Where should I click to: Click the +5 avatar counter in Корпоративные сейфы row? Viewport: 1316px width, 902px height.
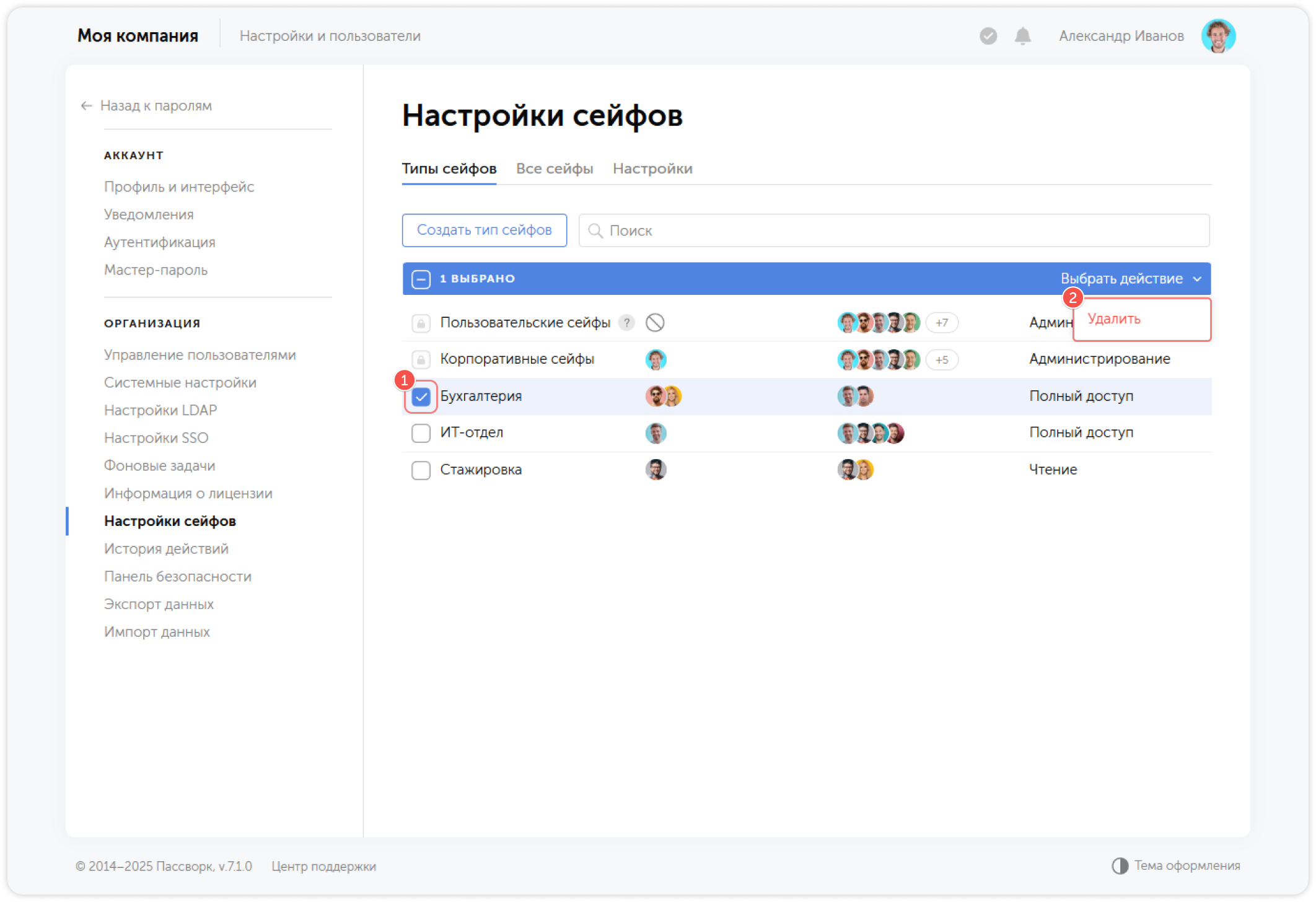click(x=941, y=359)
